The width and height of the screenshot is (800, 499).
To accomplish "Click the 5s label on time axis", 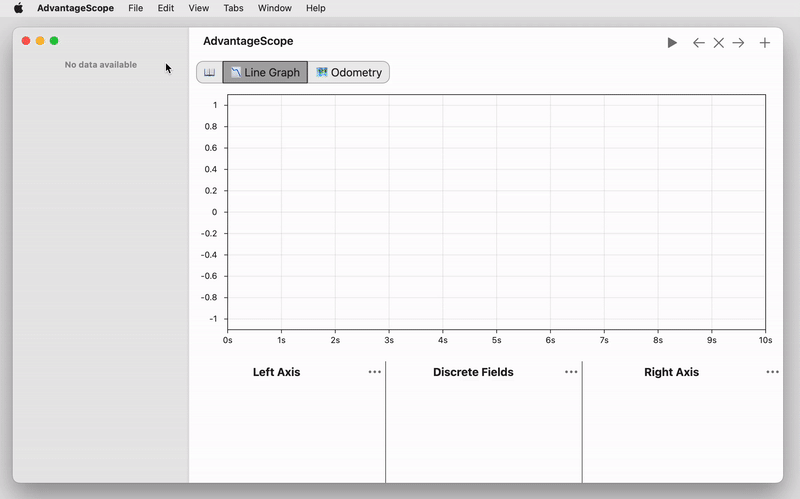I will [x=496, y=340].
